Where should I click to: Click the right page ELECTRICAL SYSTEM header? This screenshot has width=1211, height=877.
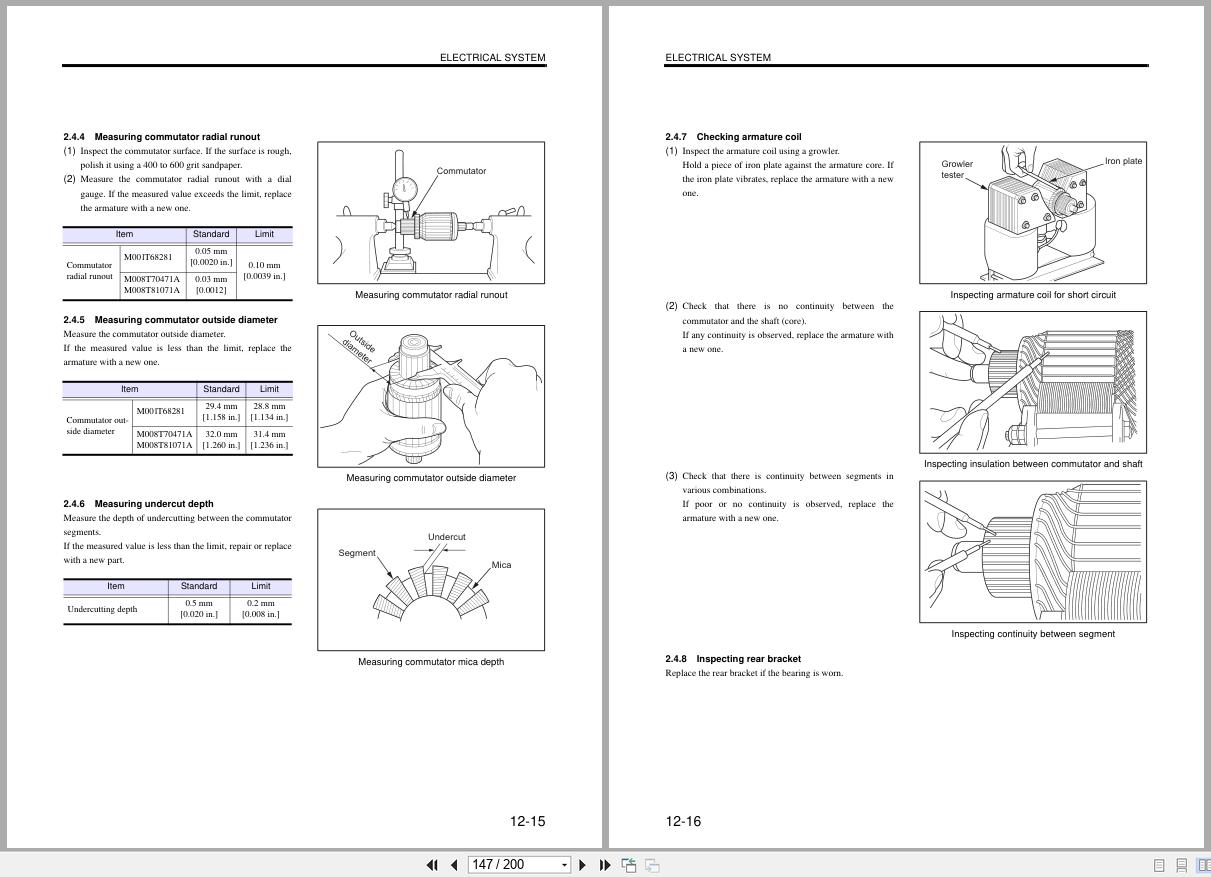coord(718,58)
